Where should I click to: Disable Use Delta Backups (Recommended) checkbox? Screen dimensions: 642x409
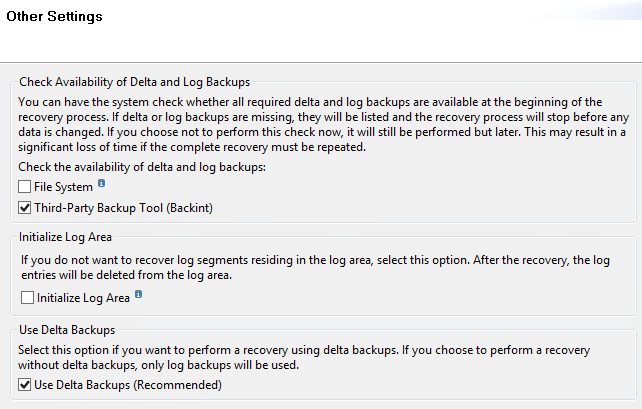click(25, 385)
